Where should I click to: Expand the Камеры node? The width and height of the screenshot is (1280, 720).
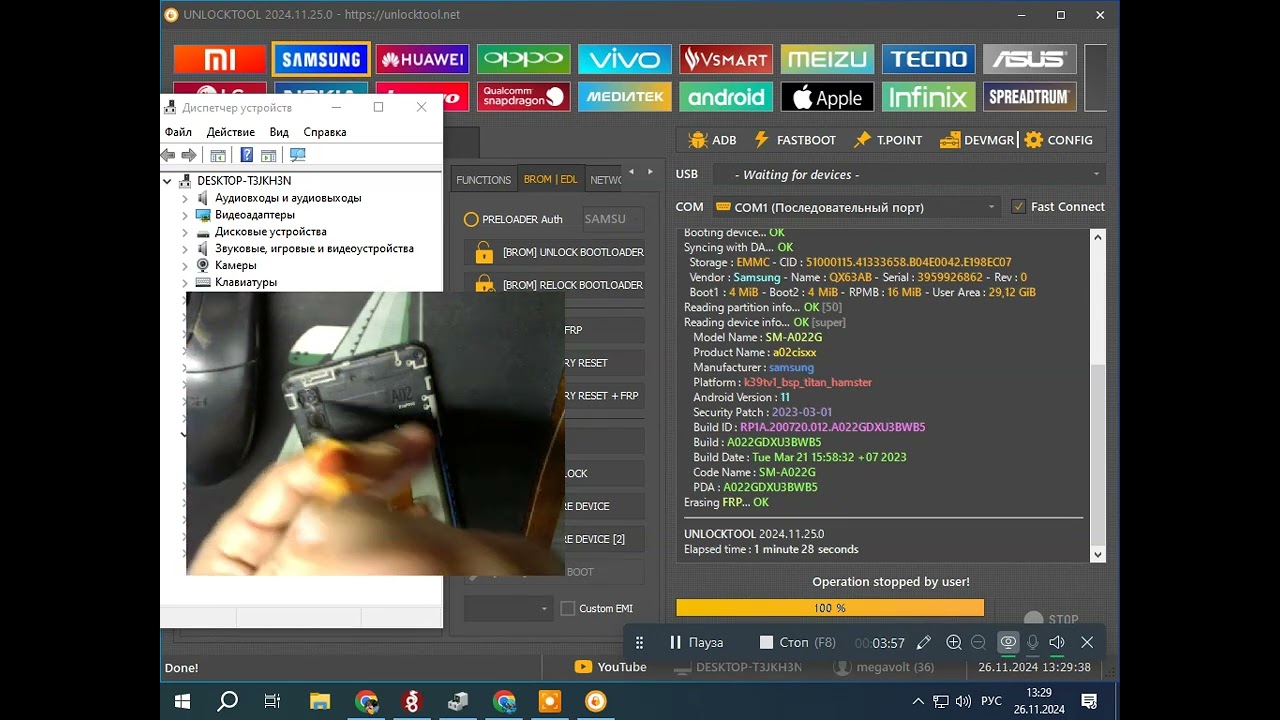[x=185, y=266]
